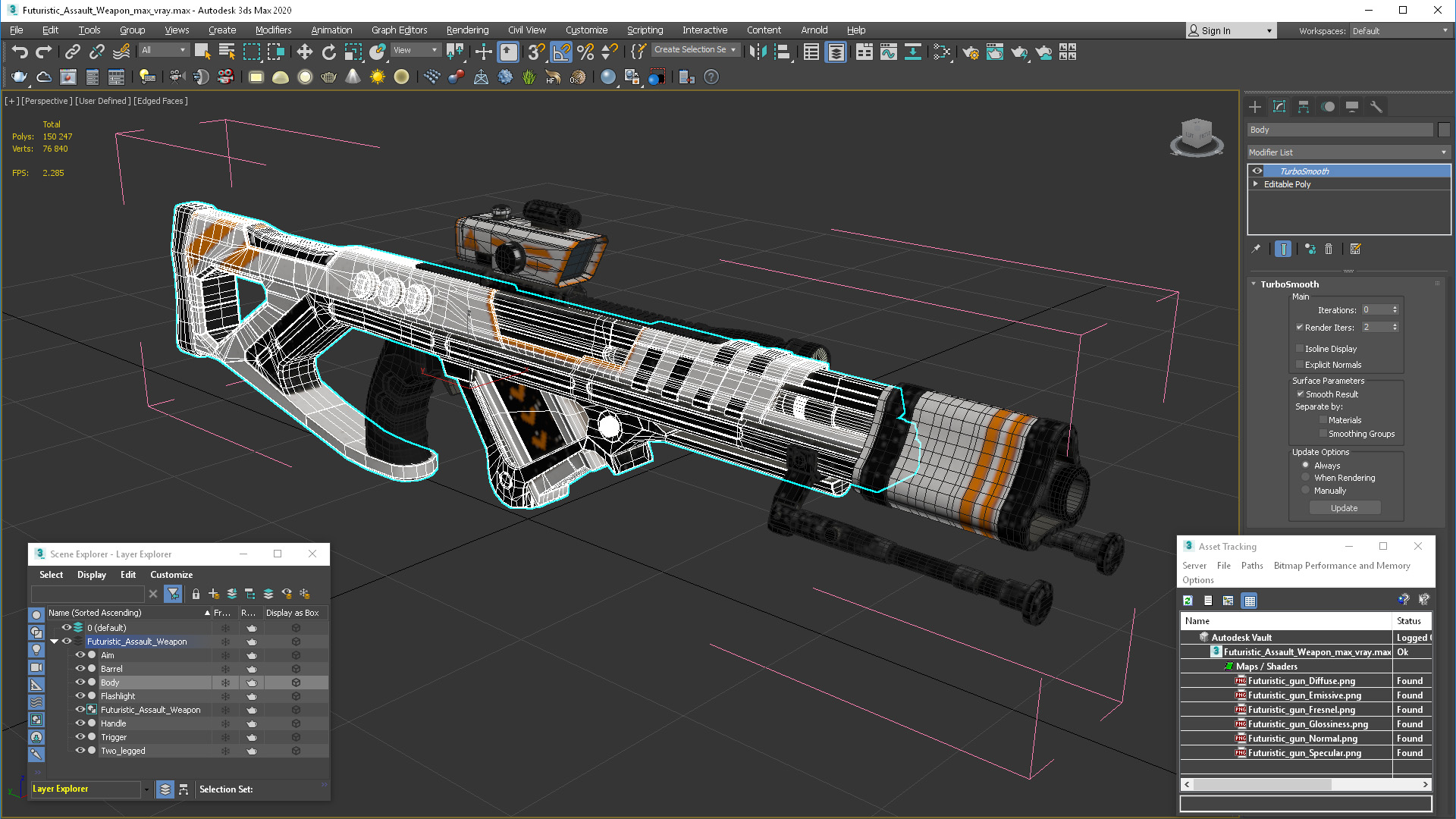Click Remove modifier trash icon
This screenshot has height=819, width=1456.
[1329, 249]
